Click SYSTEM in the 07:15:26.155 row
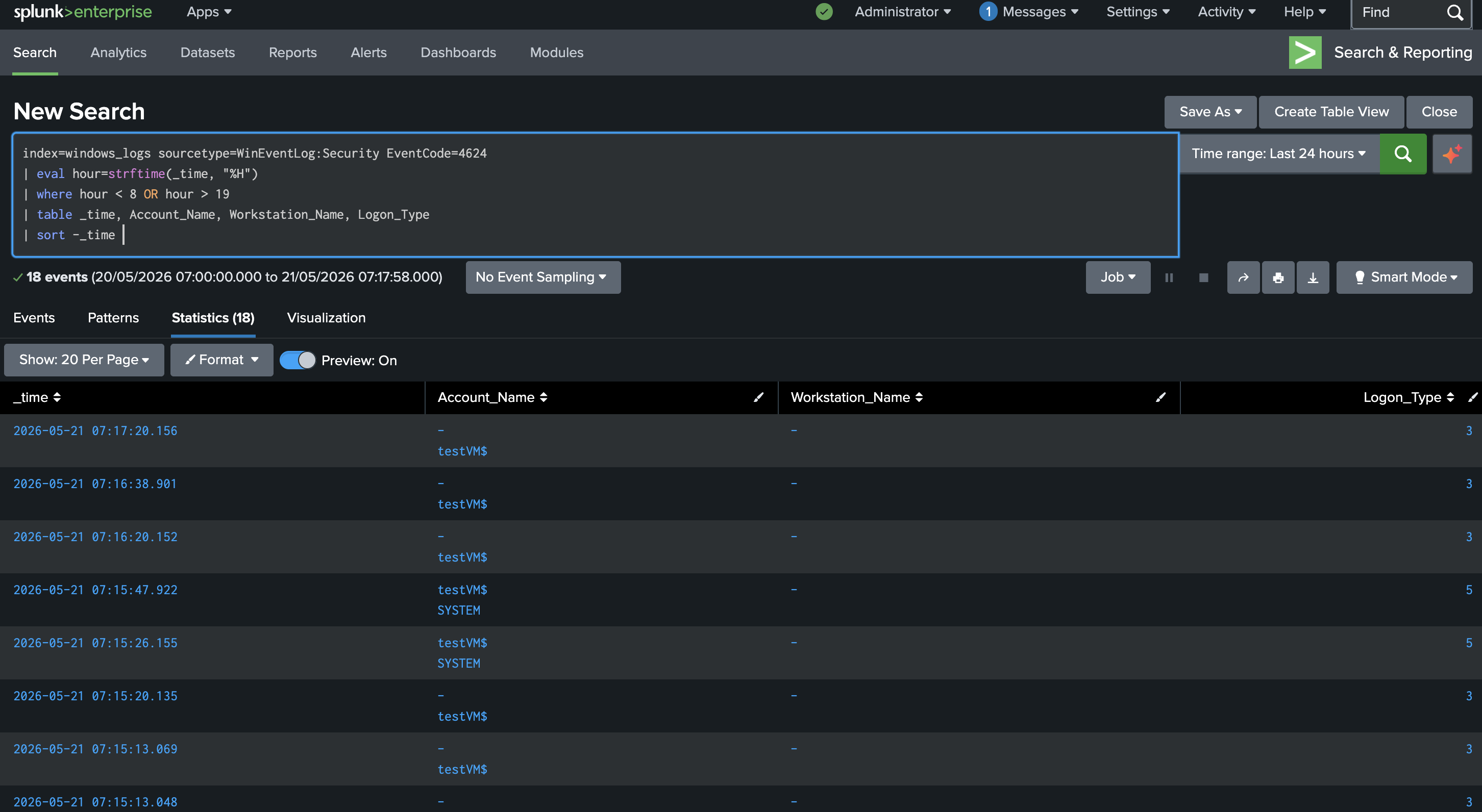Screen dimensions: 1482x812 pyautogui.click(x=458, y=663)
